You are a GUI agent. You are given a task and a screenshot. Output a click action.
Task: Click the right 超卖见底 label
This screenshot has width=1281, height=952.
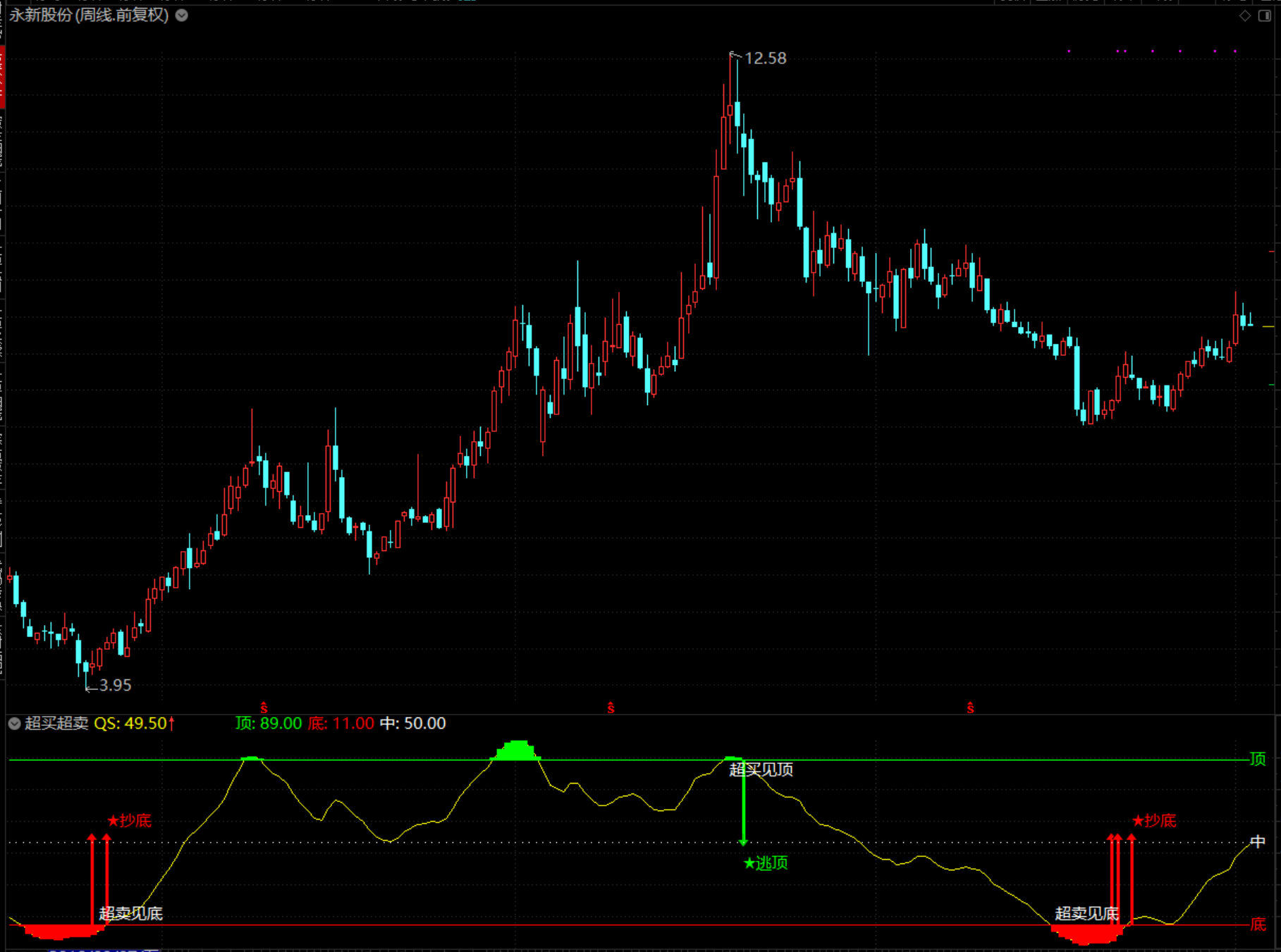coord(1086,914)
